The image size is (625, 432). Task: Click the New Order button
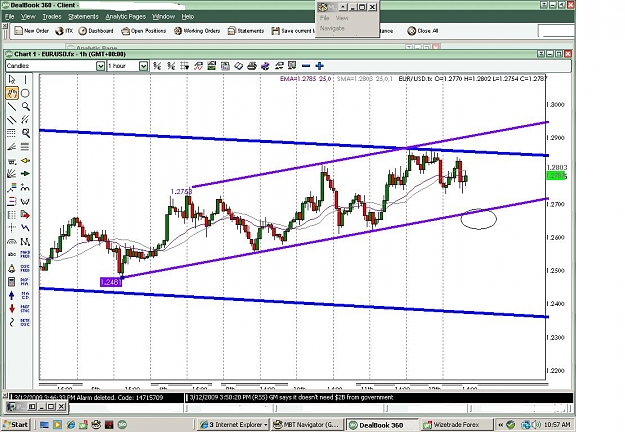point(31,31)
